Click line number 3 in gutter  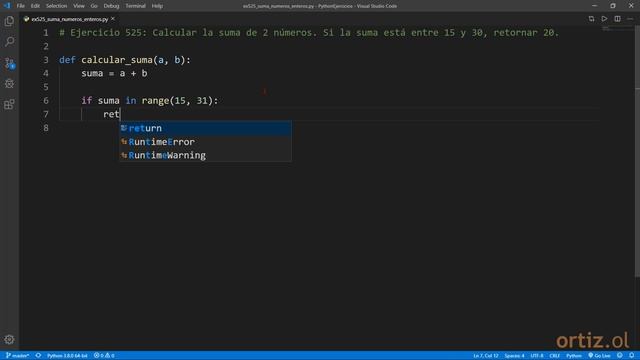click(x=46, y=60)
